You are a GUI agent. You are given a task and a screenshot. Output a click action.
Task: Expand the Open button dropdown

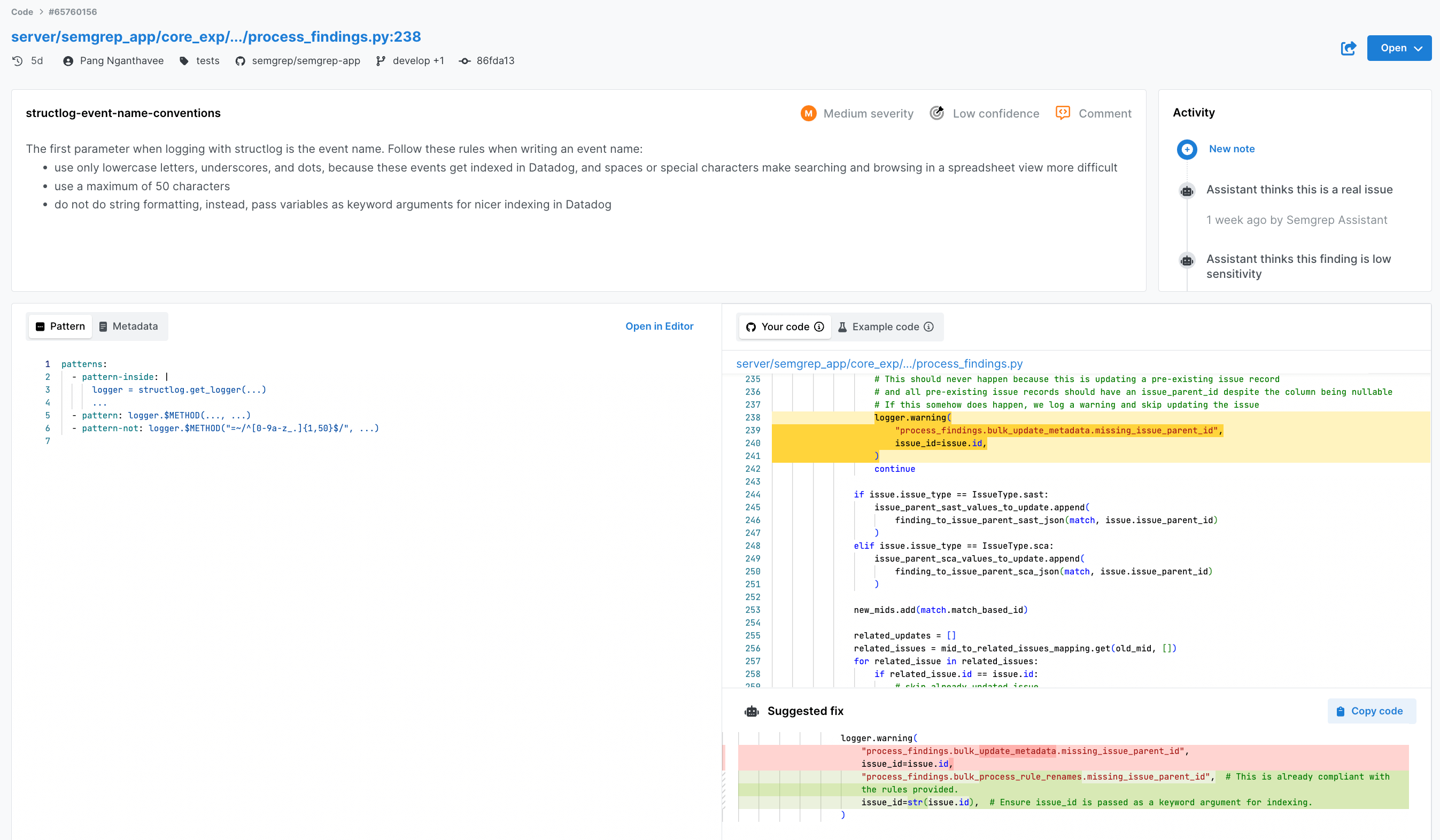1420,48
